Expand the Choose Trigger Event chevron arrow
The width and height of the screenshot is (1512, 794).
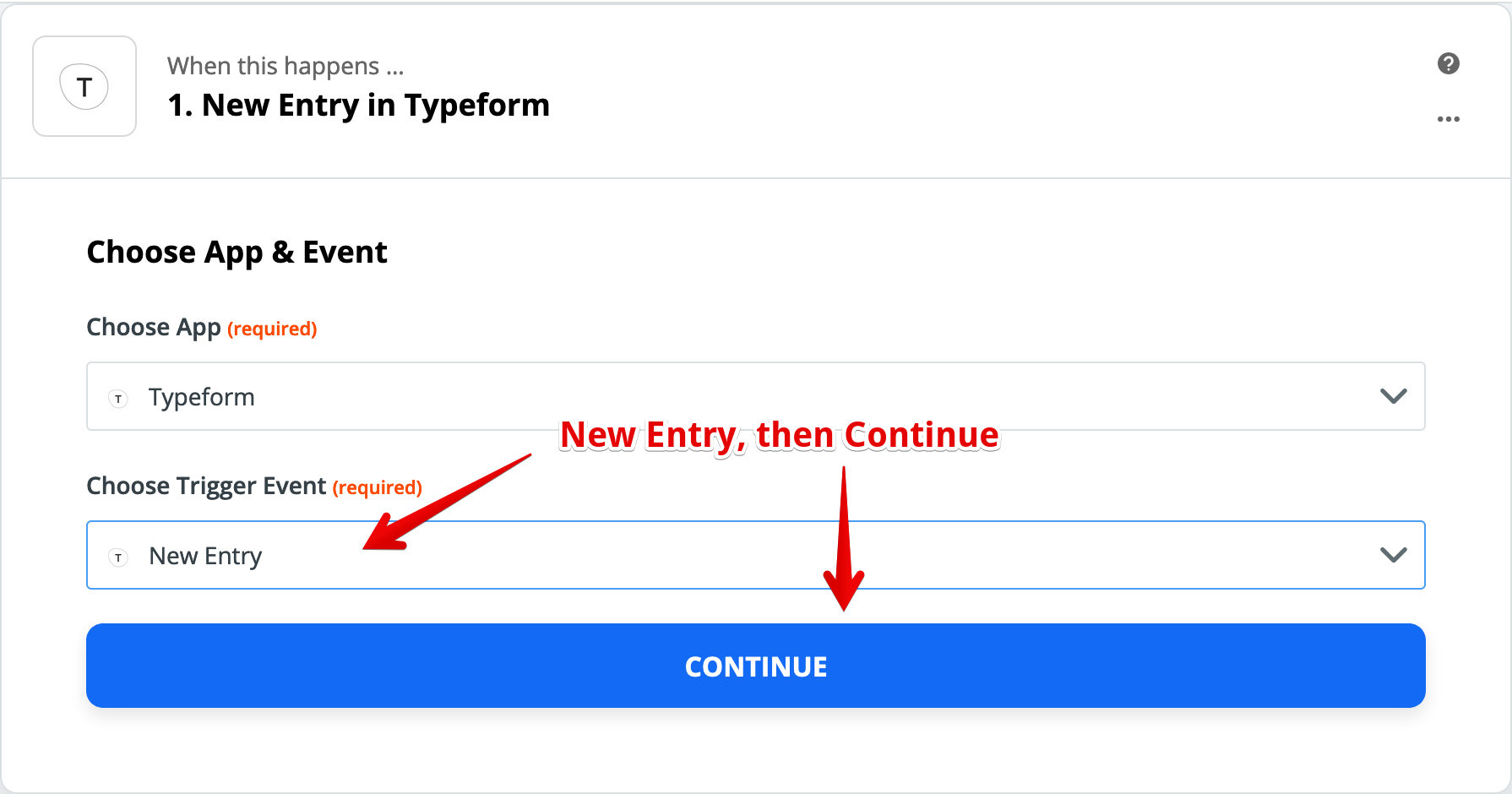1393,555
